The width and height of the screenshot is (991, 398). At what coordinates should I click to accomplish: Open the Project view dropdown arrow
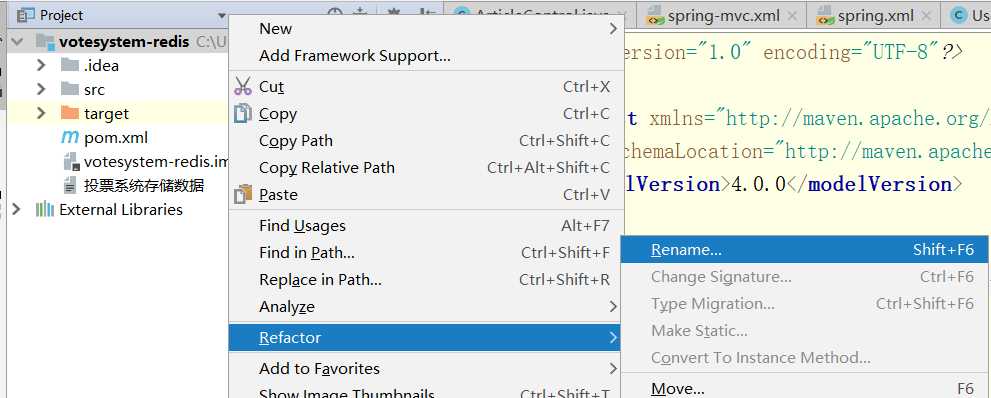pos(221,15)
